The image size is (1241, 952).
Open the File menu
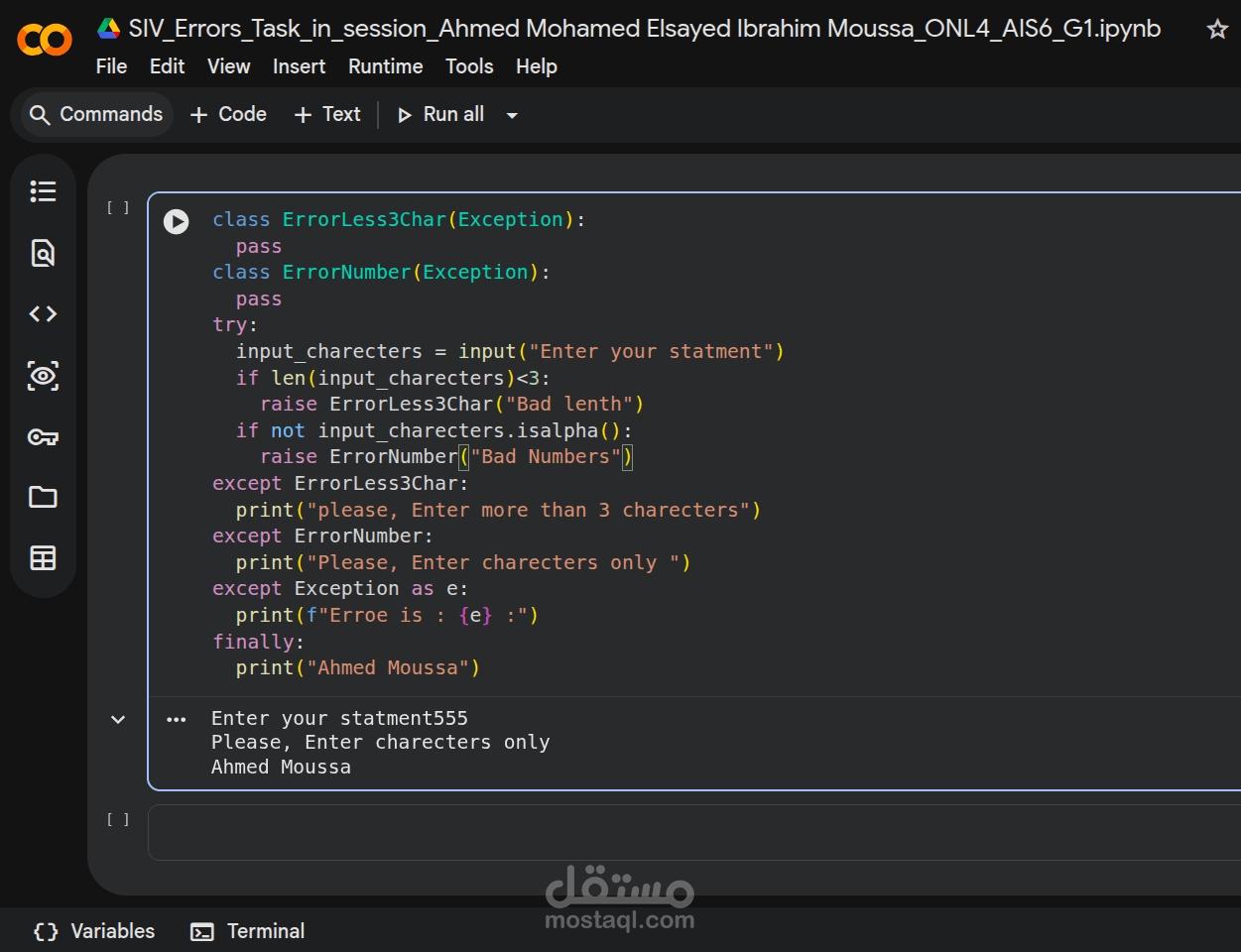click(111, 66)
